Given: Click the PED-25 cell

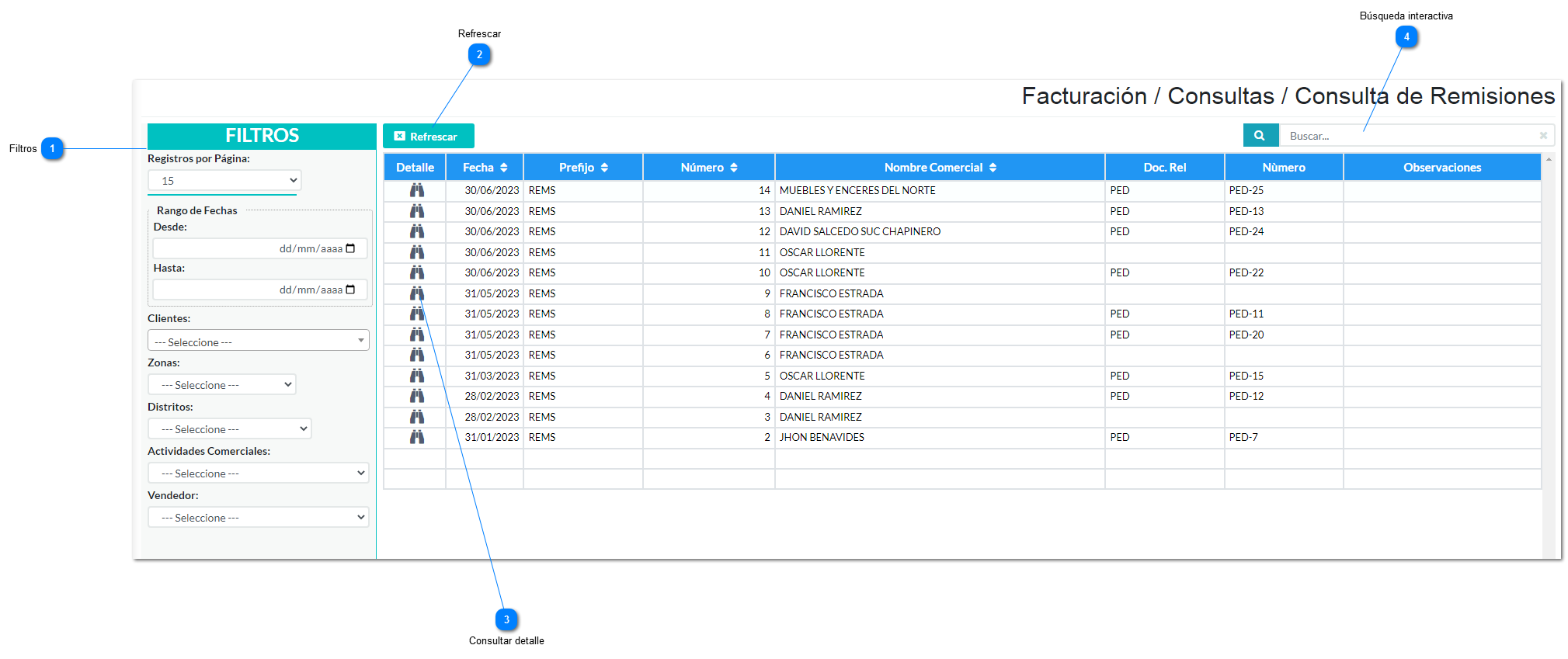Looking at the screenshot, I should (x=1284, y=190).
